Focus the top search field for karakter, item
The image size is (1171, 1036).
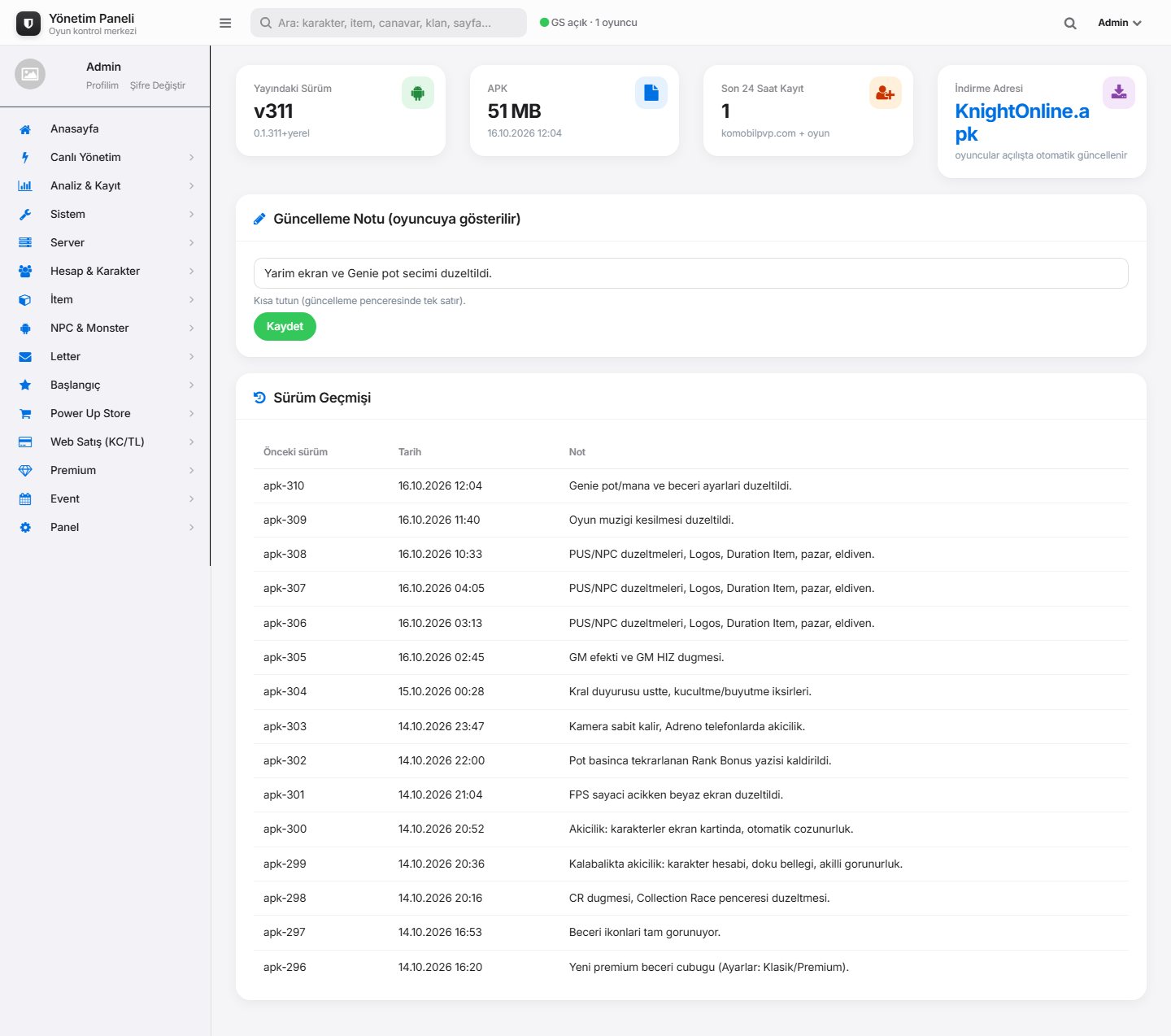click(x=389, y=23)
